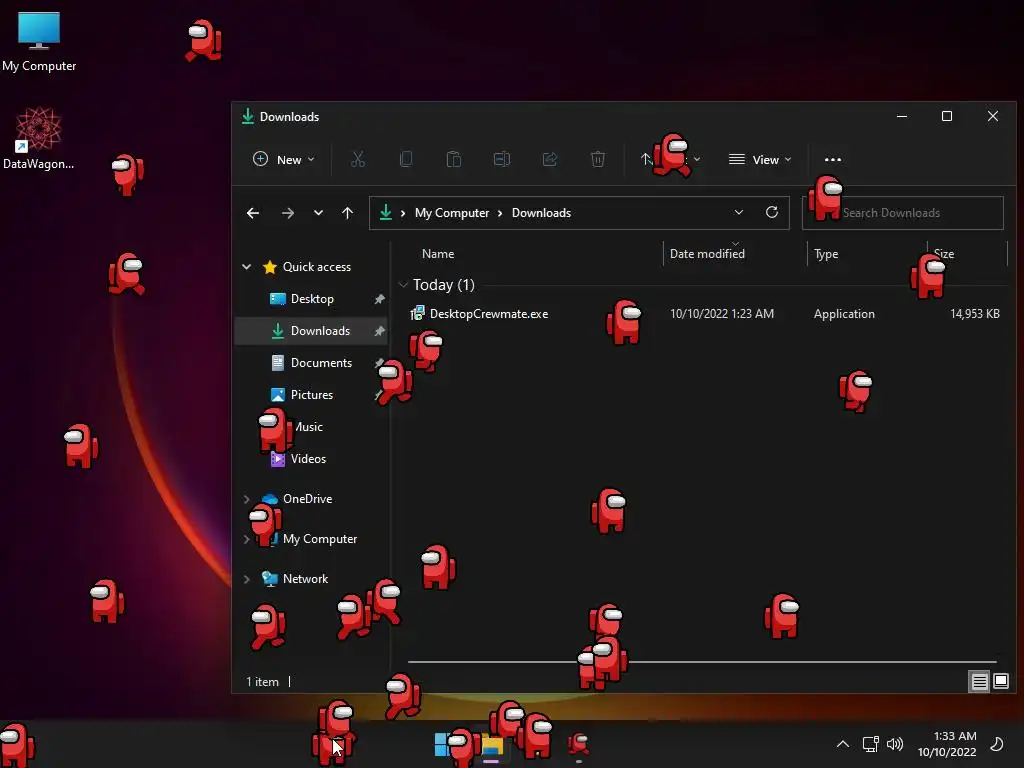The height and width of the screenshot is (768, 1024).
Task: Click the horizontal scrollbar in file list
Action: tap(702, 662)
